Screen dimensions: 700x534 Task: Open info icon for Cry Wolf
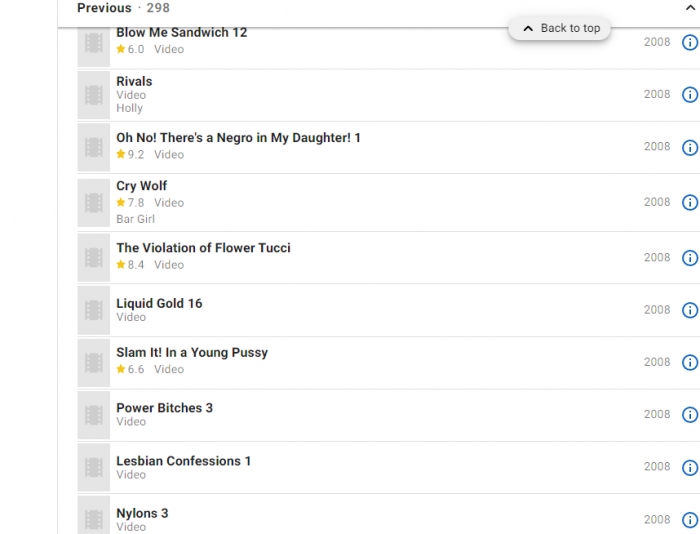point(690,202)
